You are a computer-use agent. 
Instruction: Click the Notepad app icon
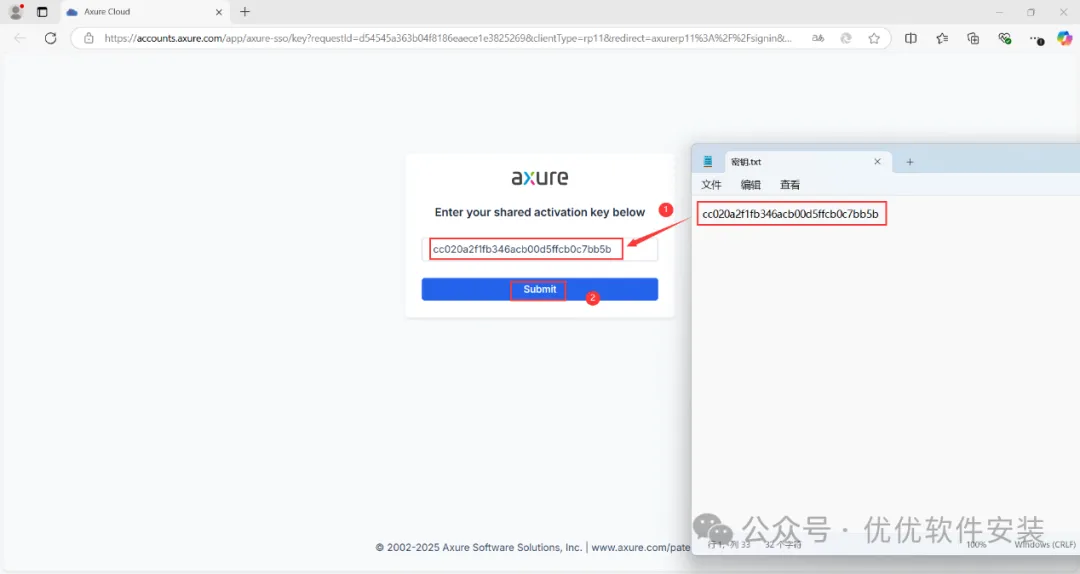point(707,161)
